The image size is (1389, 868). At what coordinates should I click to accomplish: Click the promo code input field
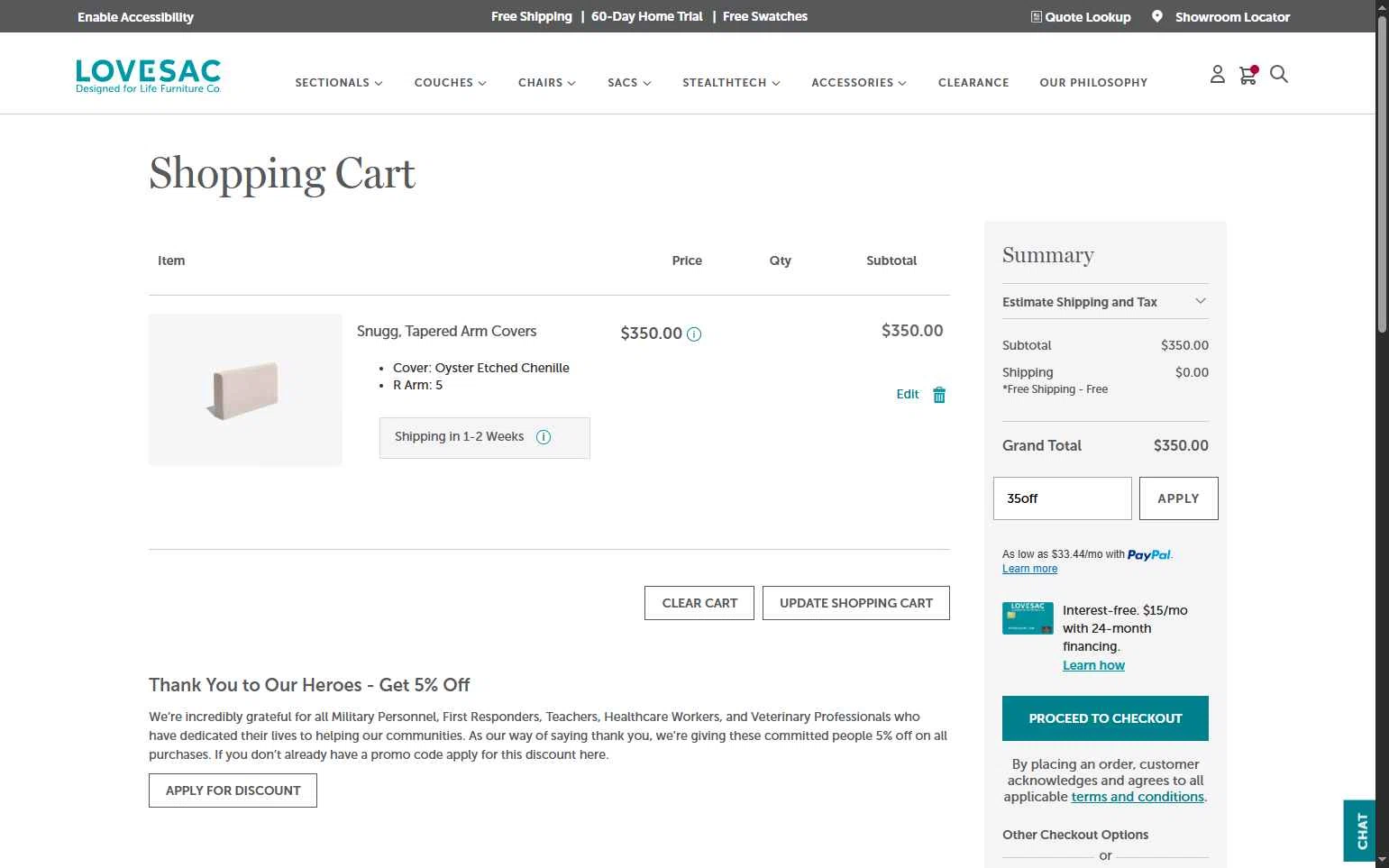pyautogui.click(x=1062, y=498)
